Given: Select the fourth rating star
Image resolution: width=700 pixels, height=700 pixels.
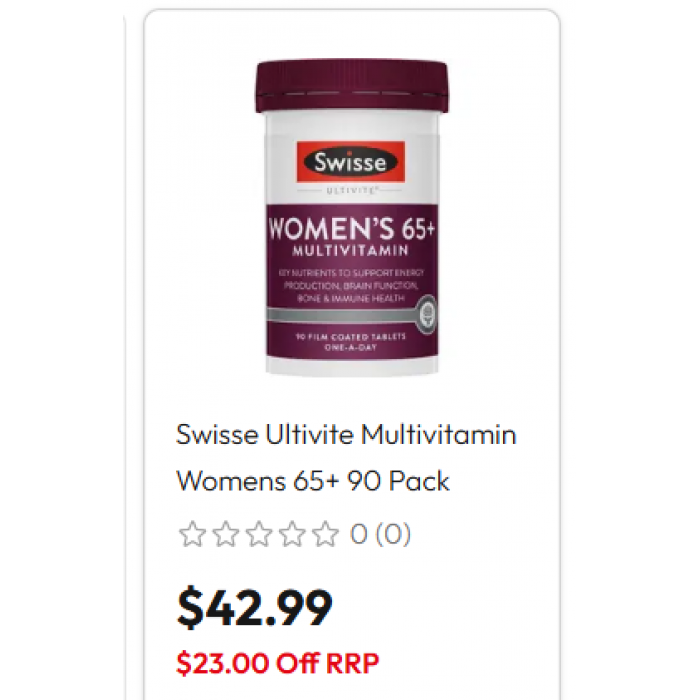Looking at the screenshot, I should click(292, 534).
